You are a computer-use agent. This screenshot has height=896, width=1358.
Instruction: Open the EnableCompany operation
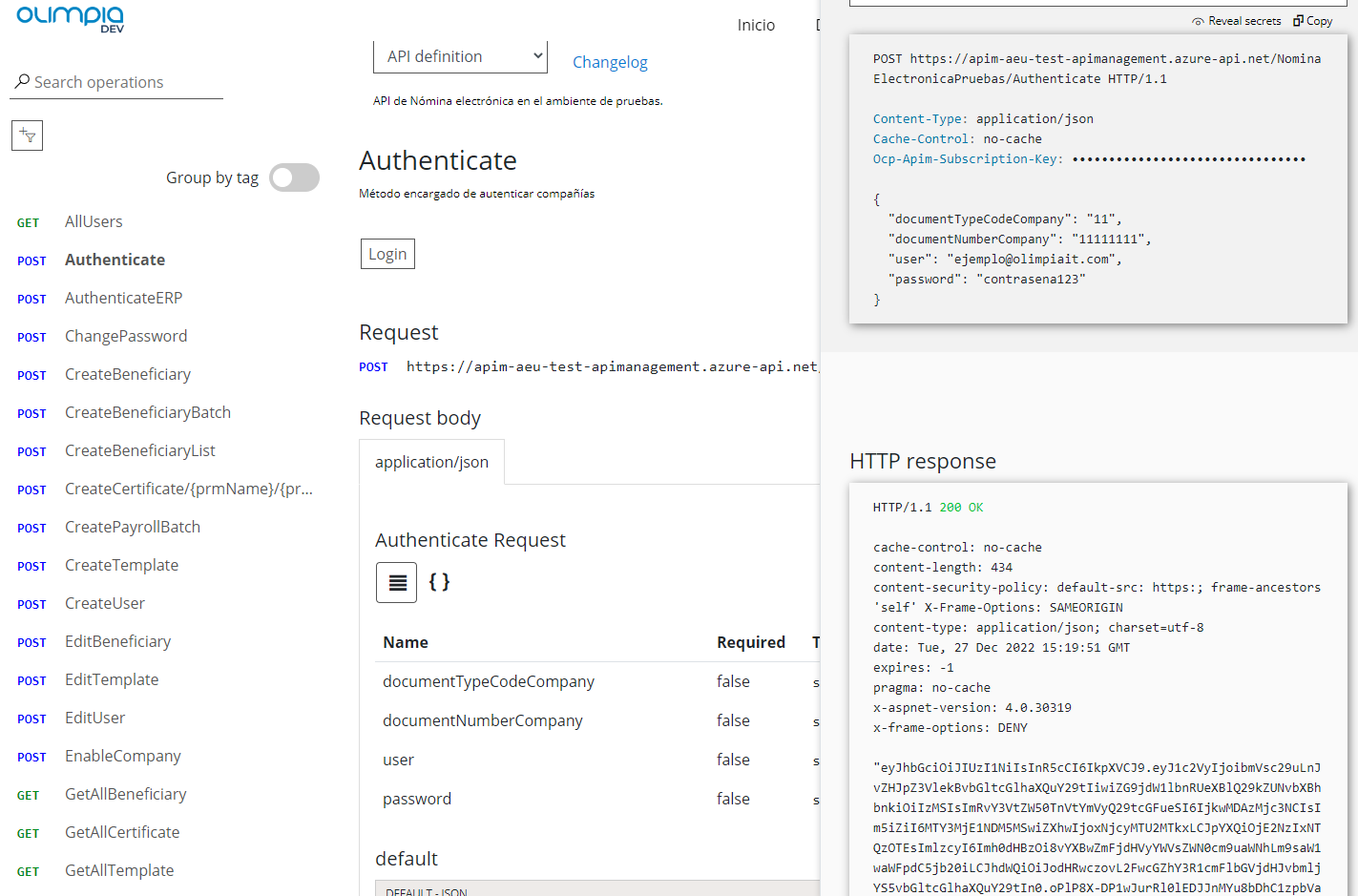pos(123,756)
